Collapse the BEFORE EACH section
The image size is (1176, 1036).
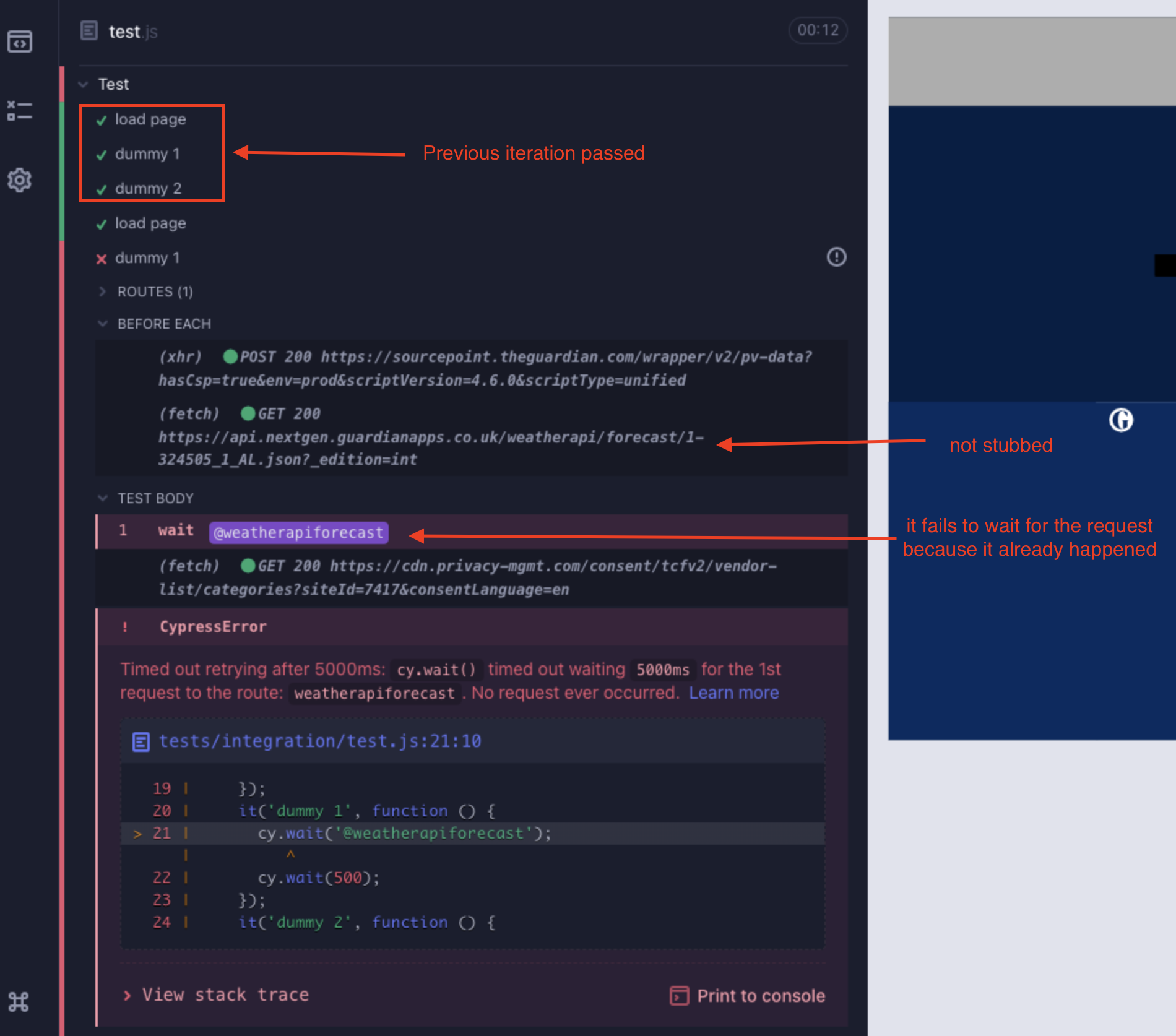[x=103, y=323]
